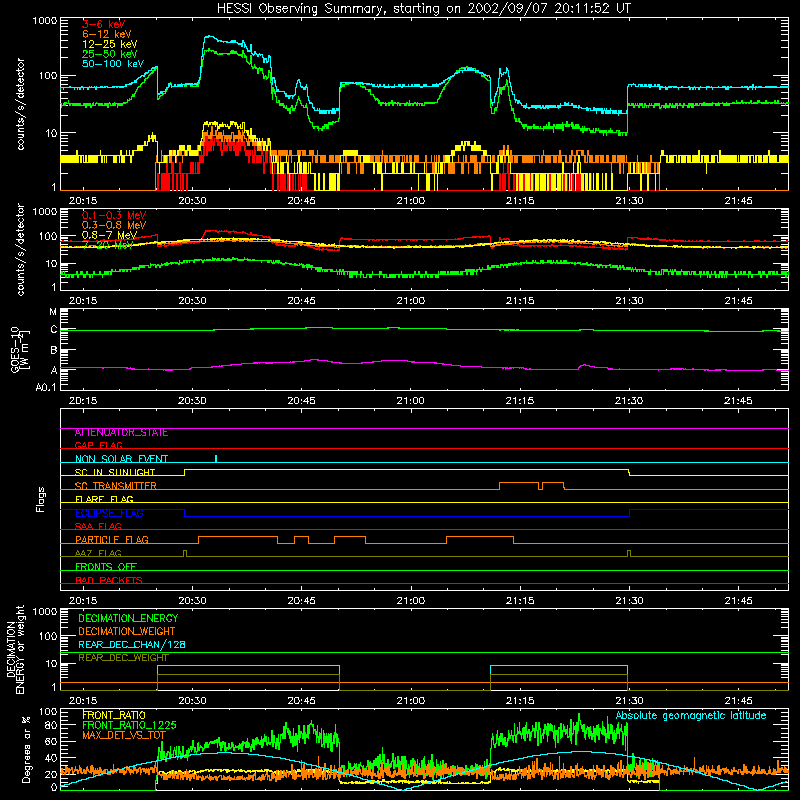Select the SC_TRANSMITTER flag label

point(115,486)
